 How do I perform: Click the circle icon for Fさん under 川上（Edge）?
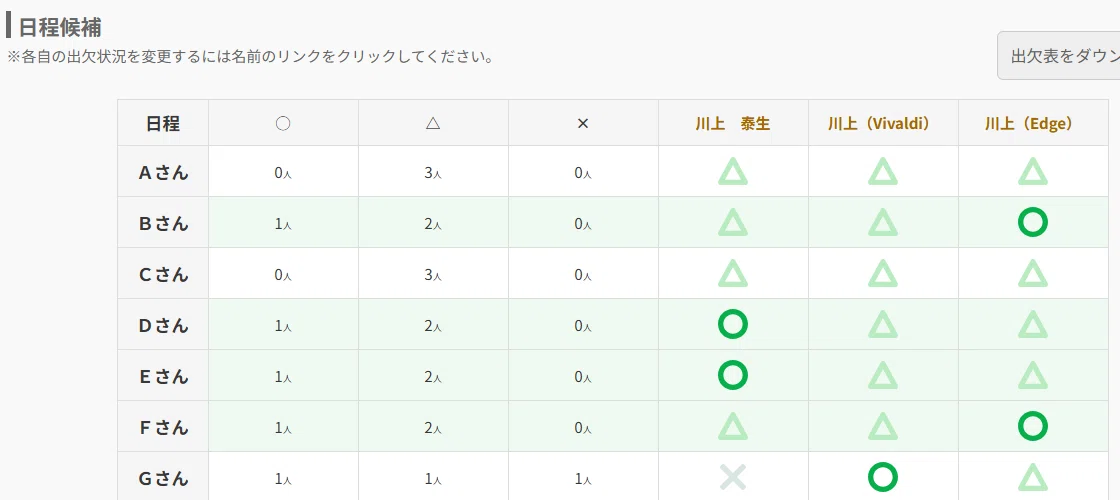pyautogui.click(x=1032, y=426)
